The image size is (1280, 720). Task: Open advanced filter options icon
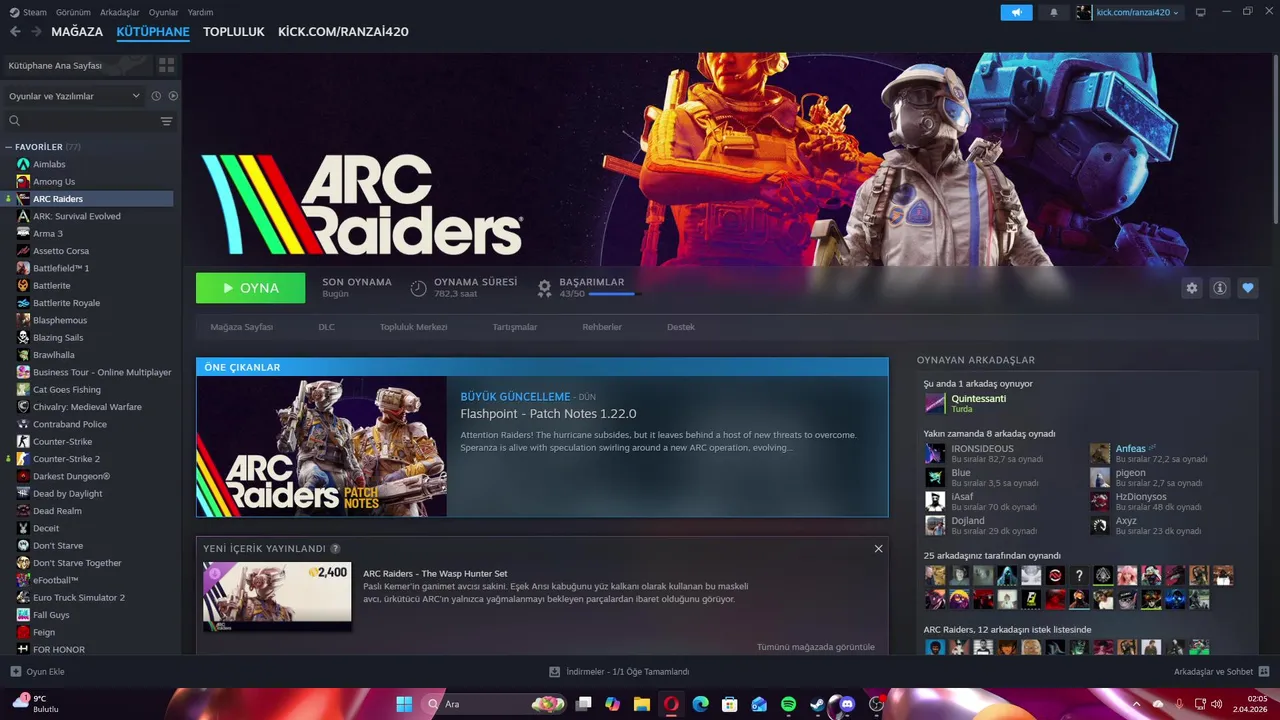coord(166,121)
